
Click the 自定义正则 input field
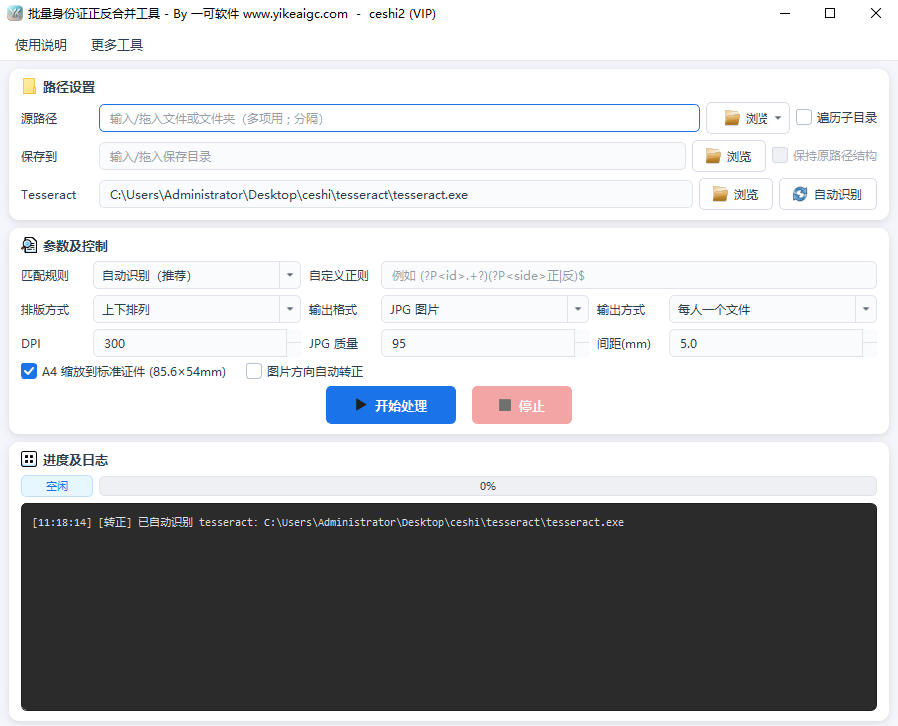629,275
